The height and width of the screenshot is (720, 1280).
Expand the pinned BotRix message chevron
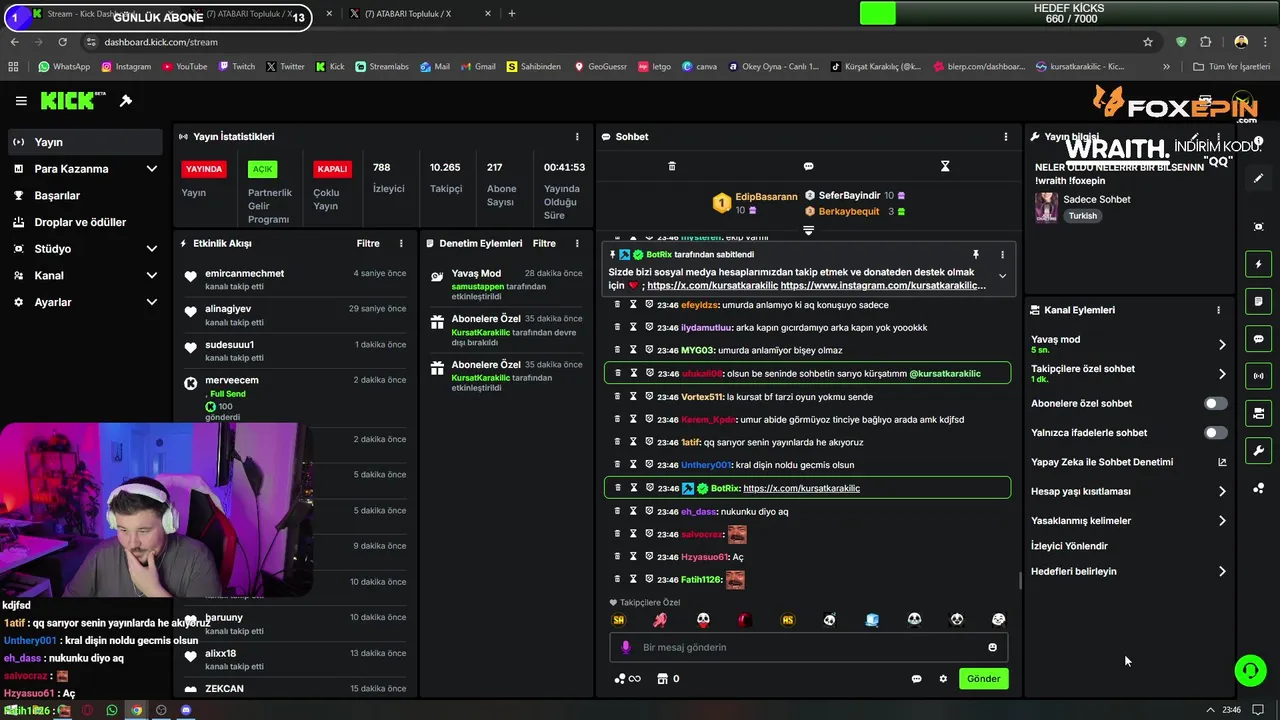click(1002, 276)
